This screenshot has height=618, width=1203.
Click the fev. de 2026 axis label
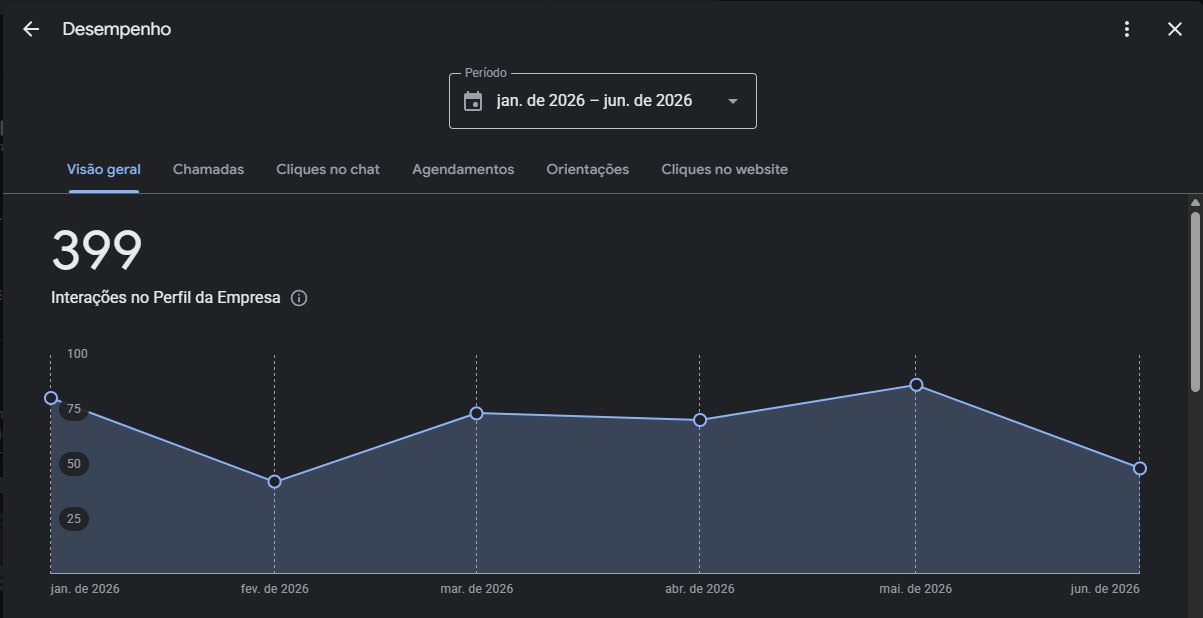tap(275, 589)
